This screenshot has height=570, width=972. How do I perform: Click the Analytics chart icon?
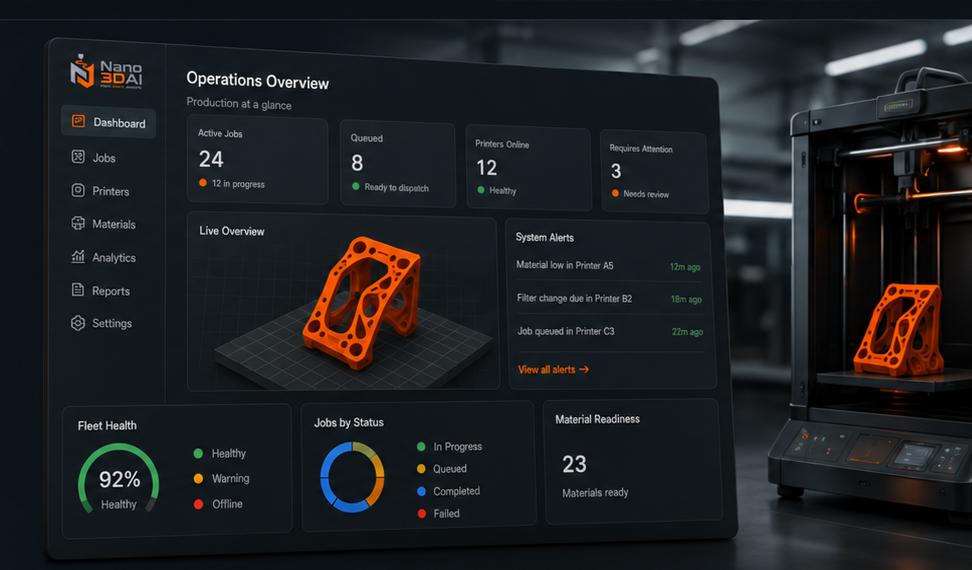[78, 256]
